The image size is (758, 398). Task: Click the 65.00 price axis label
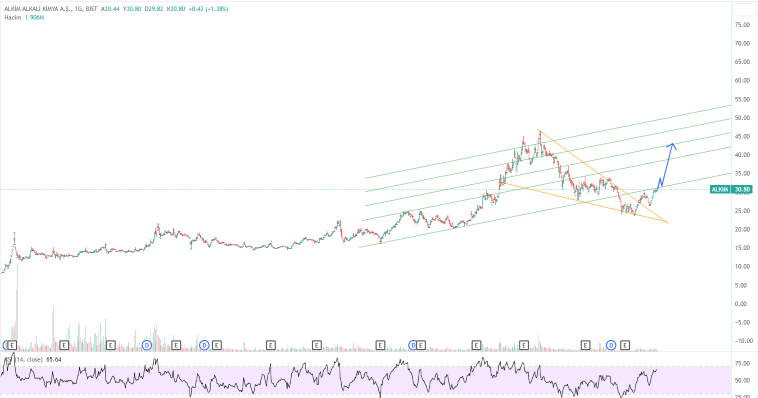[742, 62]
